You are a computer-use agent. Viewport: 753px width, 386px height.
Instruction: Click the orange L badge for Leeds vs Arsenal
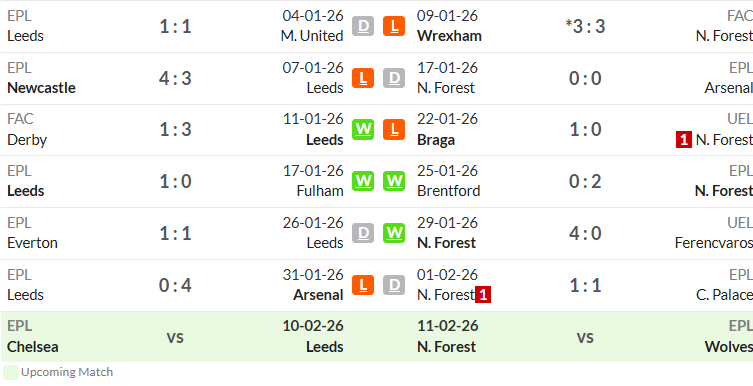(363, 285)
